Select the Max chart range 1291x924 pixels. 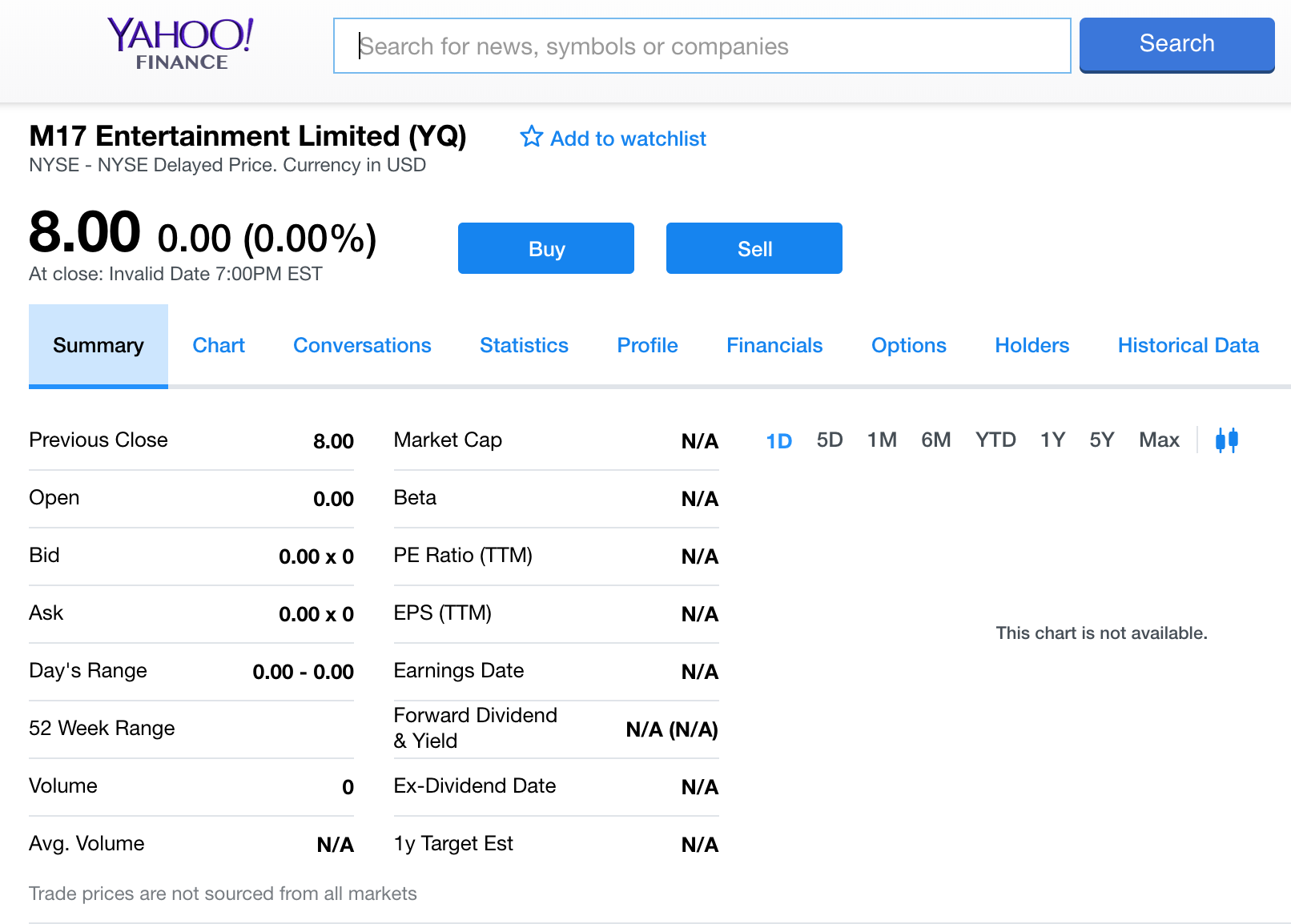1159,440
